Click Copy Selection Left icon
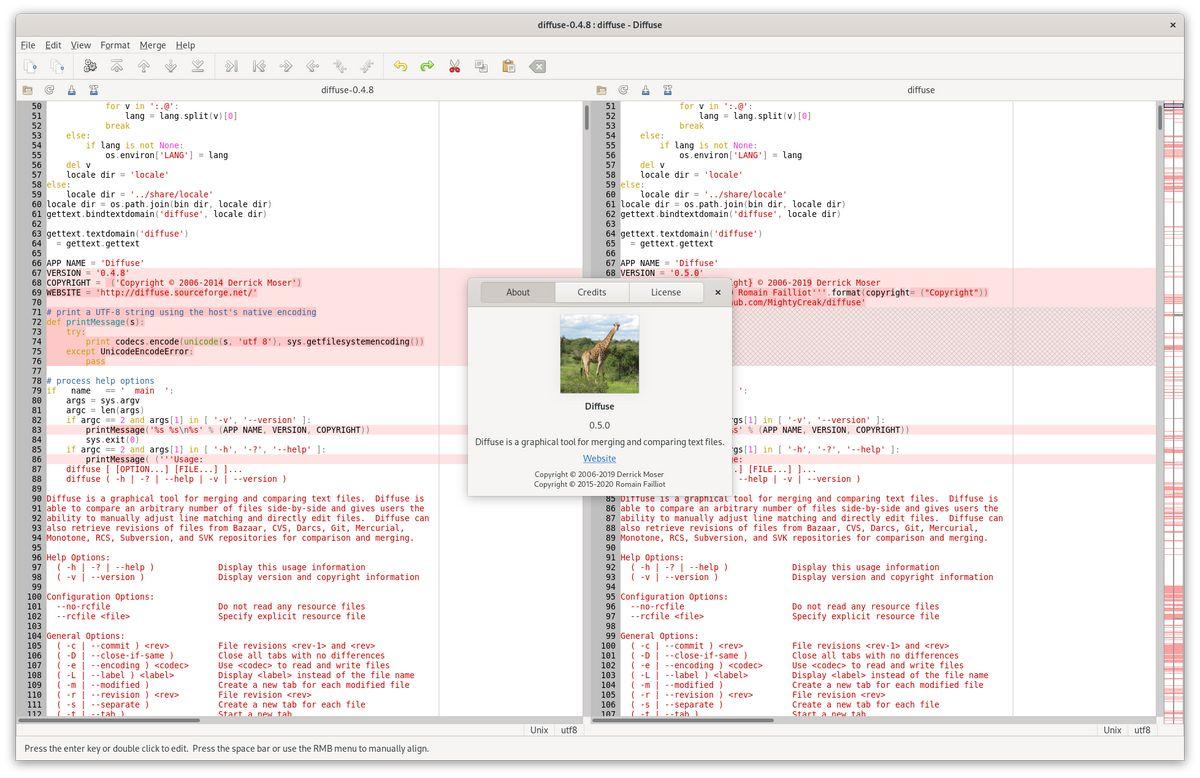This screenshot has width=1200, height=778. point(258,66)
